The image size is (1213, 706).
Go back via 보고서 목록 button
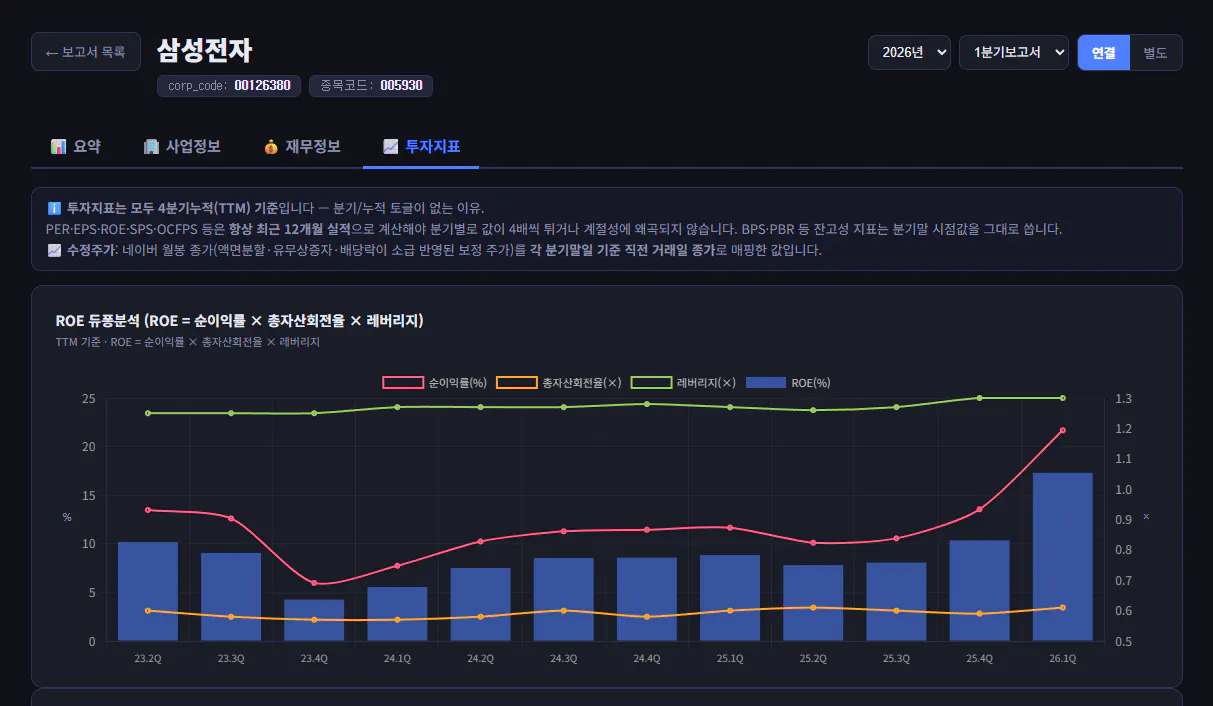(x=86, y=52)
